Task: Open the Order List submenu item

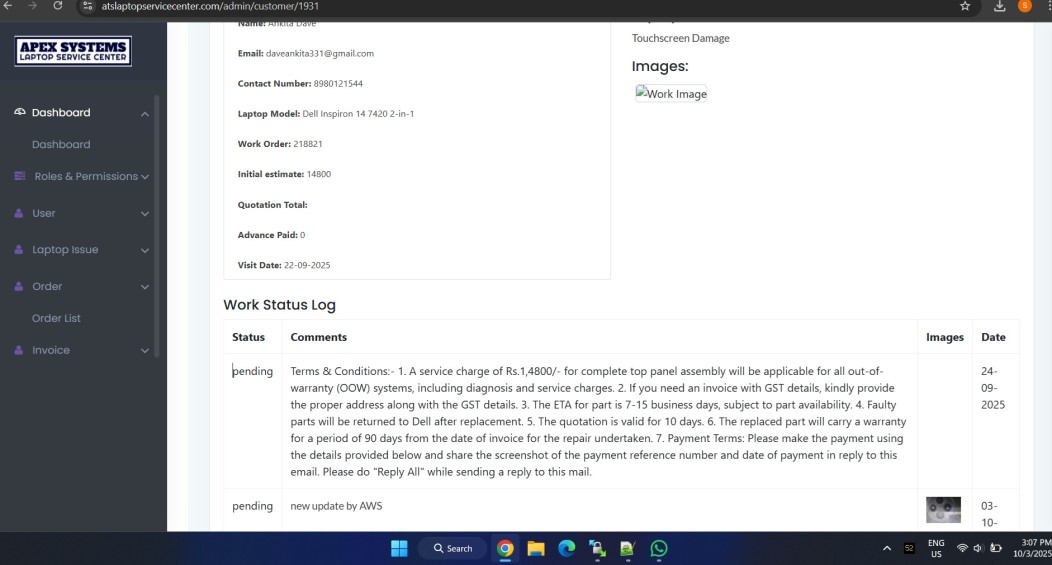Action: coord(56,318)
